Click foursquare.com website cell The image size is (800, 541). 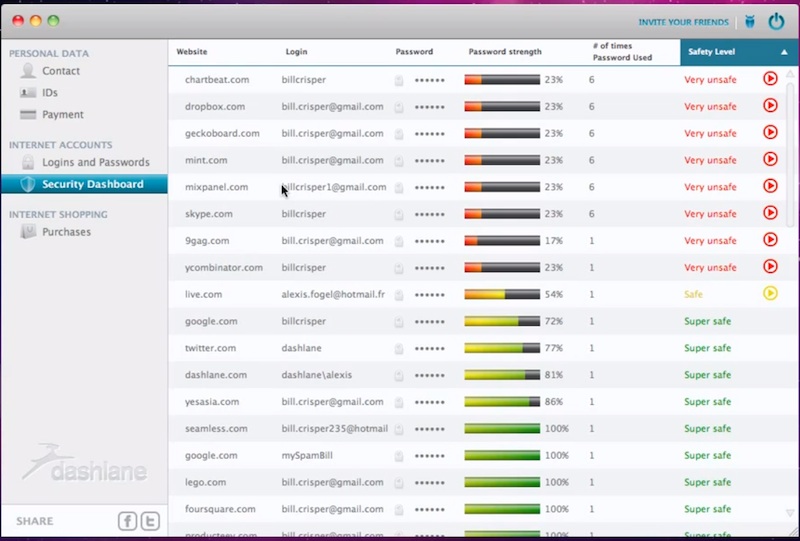(x=220, y=509)
